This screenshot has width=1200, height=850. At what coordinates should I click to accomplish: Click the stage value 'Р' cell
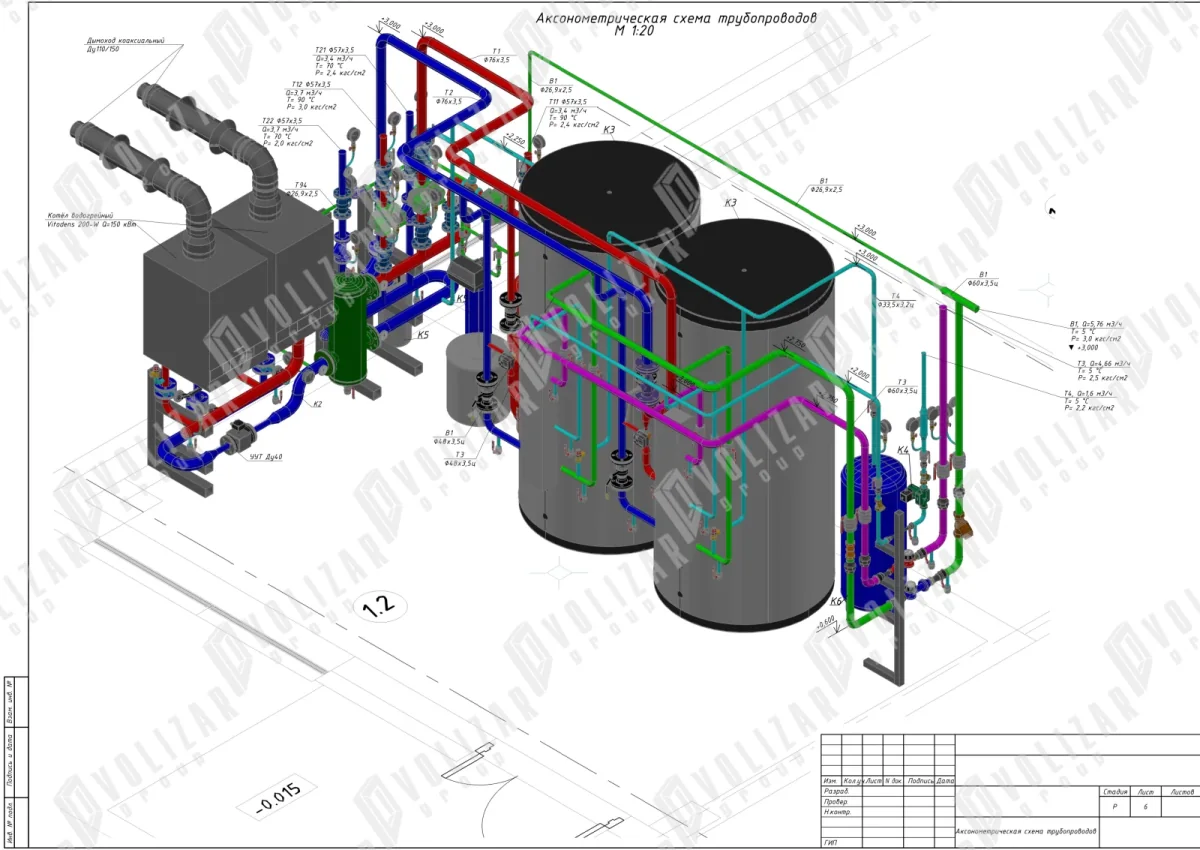pyautogui.click(x=1114, y=807)
